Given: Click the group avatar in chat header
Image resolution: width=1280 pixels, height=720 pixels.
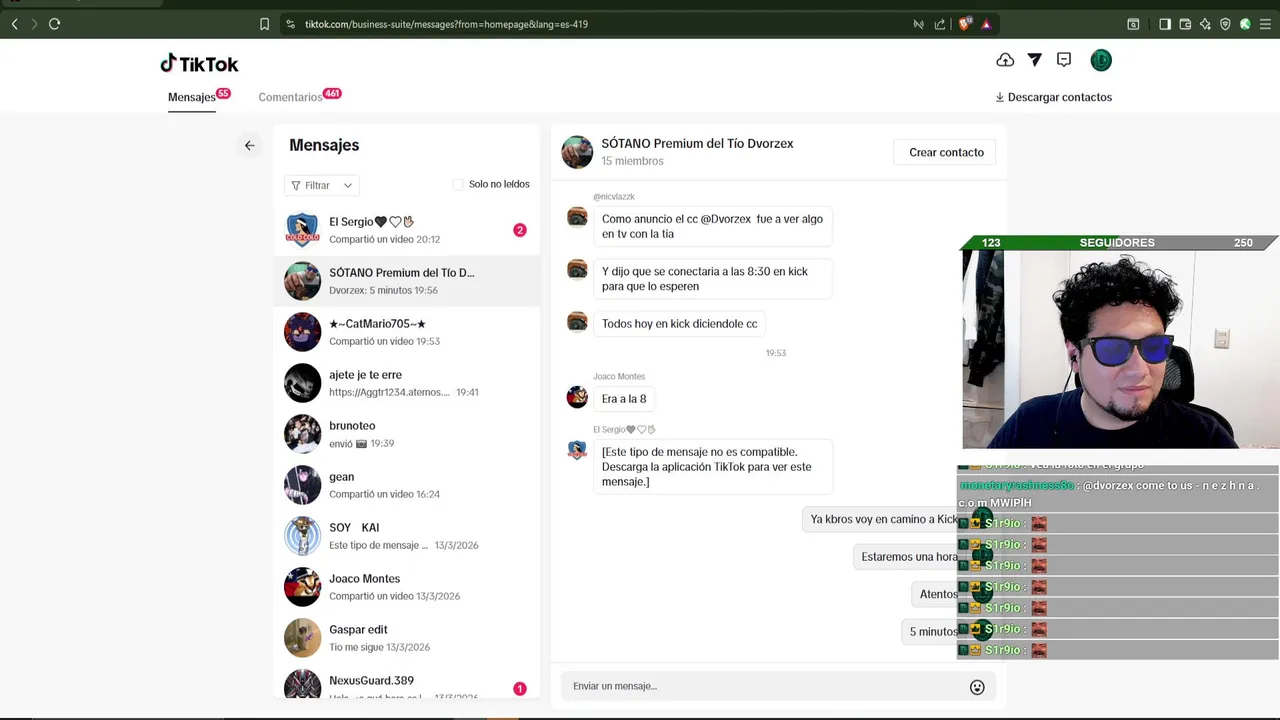Looking at the screenshot, I should 577,152.
